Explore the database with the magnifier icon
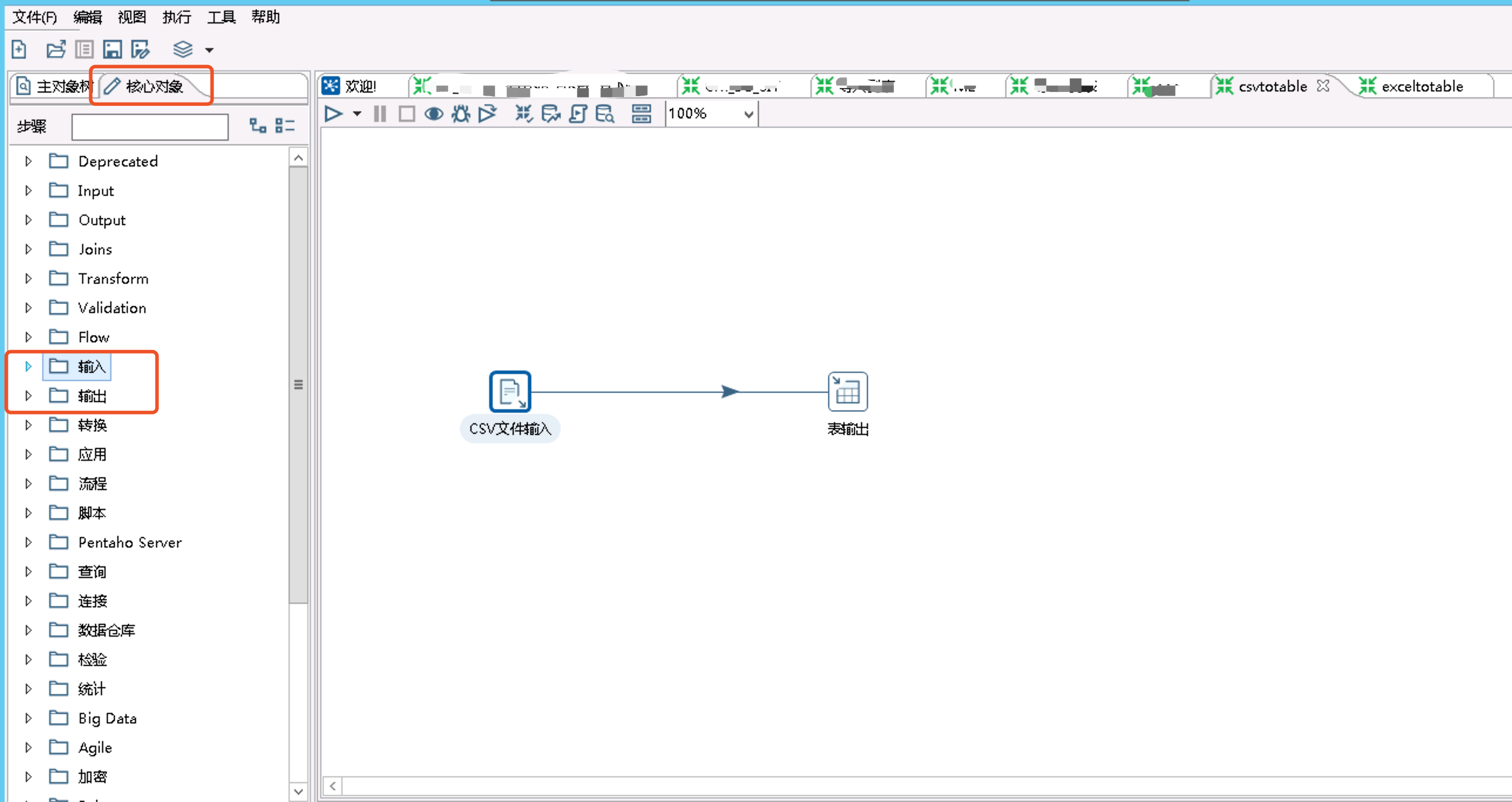Image resolution: width=1512 pixels, height=802 pixels. click(x=605, y=113)
